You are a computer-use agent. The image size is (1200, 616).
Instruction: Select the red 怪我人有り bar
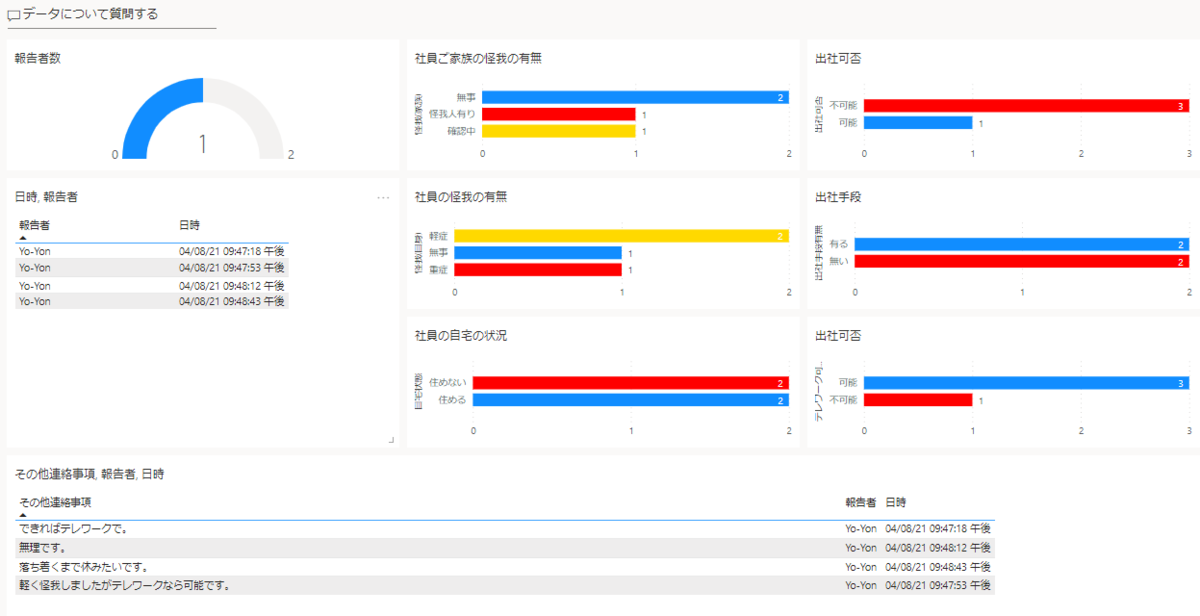click(x=559, y=114)
